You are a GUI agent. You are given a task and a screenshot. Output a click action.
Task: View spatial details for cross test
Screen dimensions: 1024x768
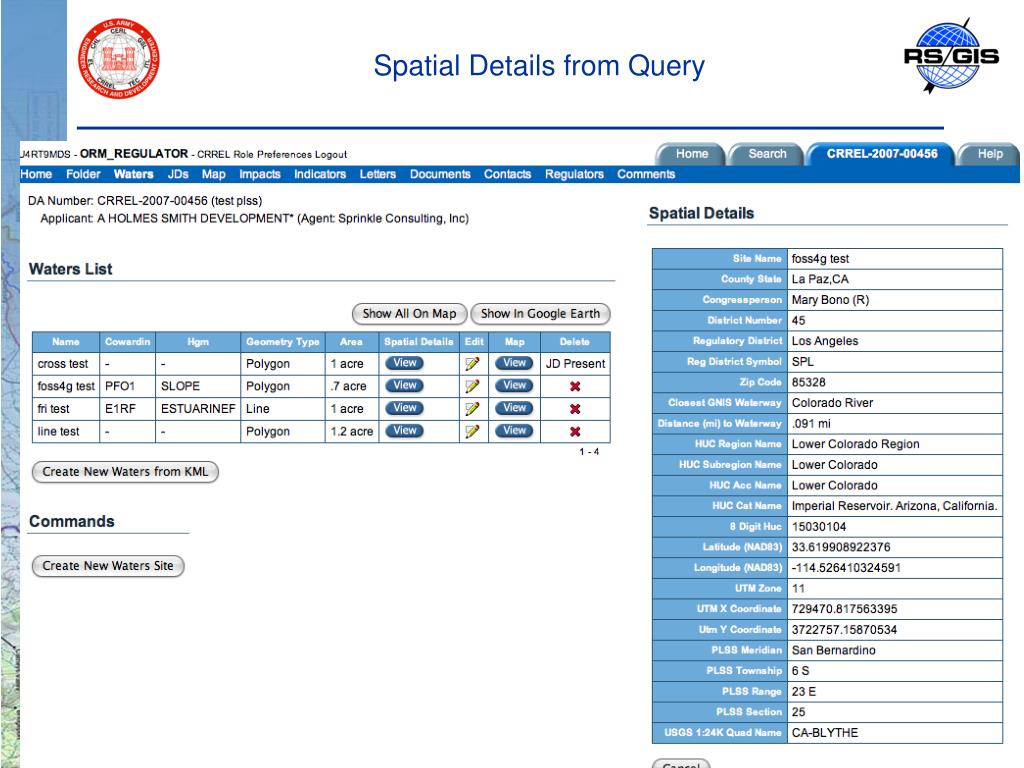tap(404, 363)
